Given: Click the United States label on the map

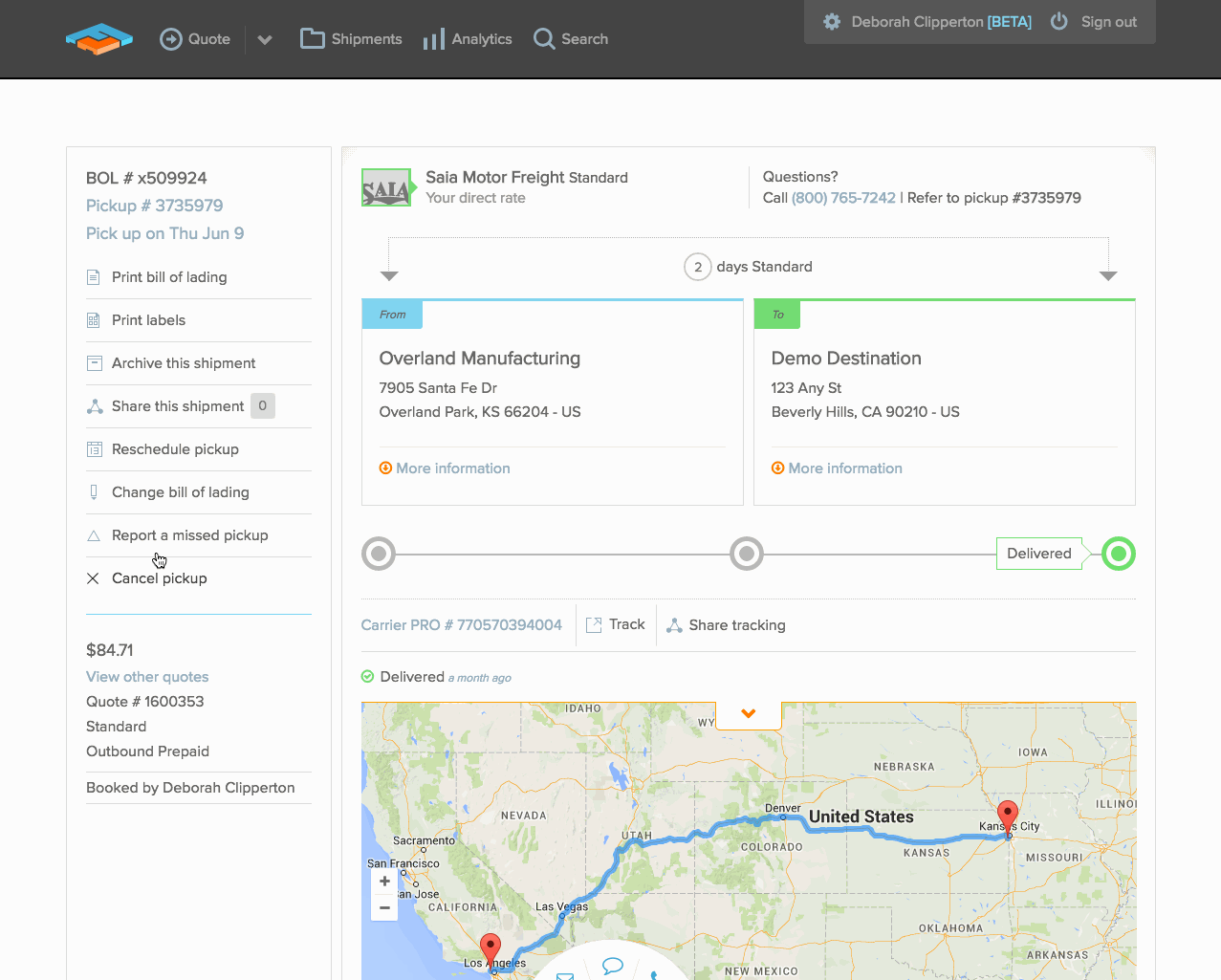Looking at the screenshot, I should click(x=861, y=817).
